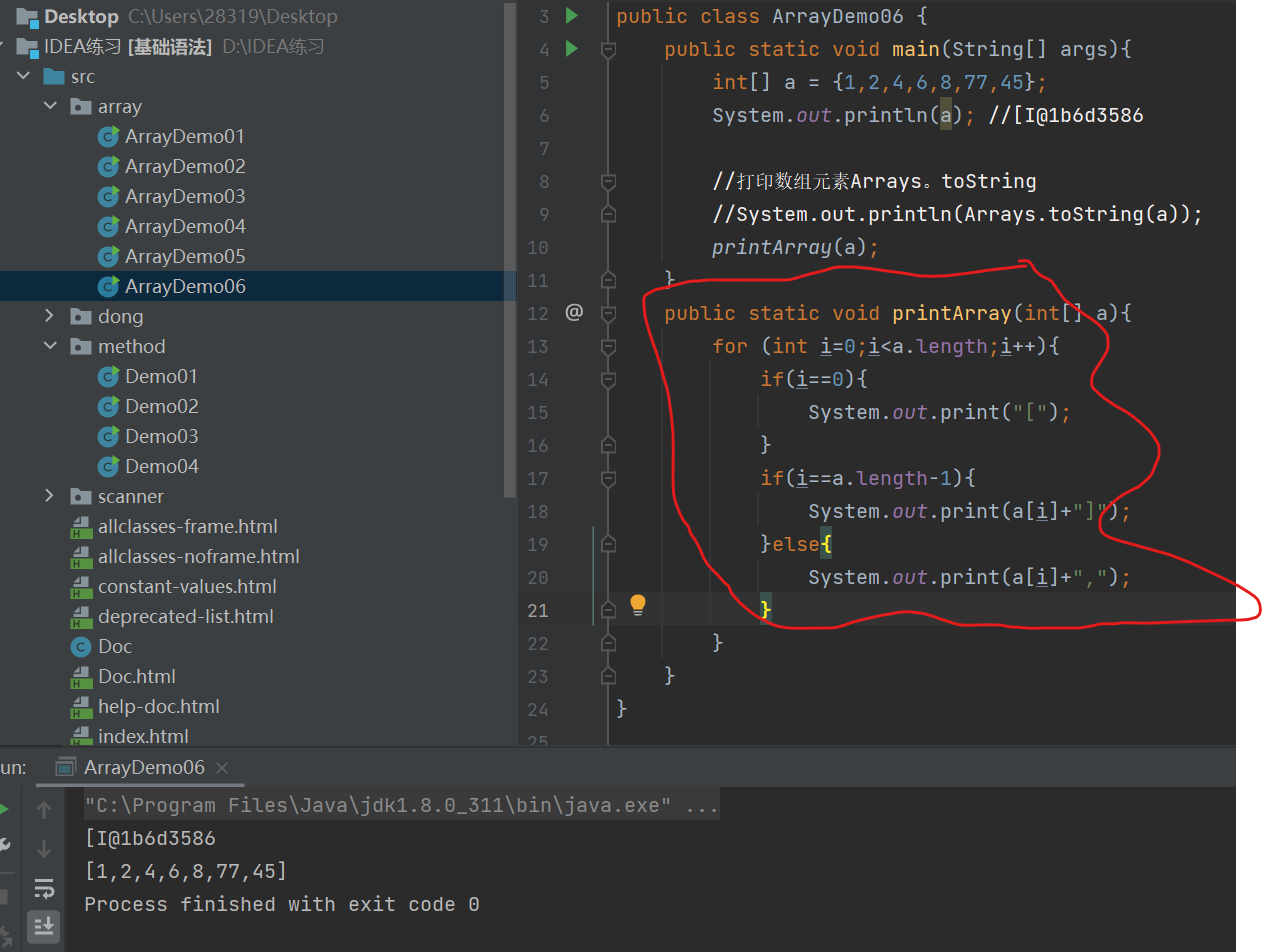
Task: Click the Desktop folder icon
Action: (27, 17)
